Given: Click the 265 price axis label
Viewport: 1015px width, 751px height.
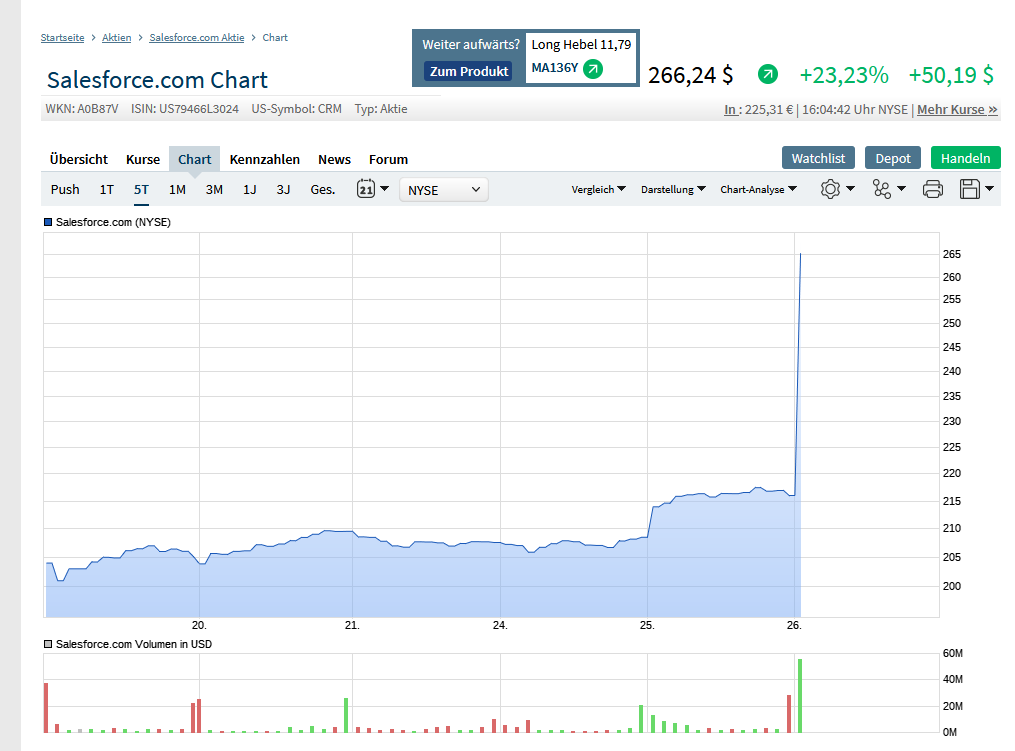Looking at the screenshot, I should [952, 254].
